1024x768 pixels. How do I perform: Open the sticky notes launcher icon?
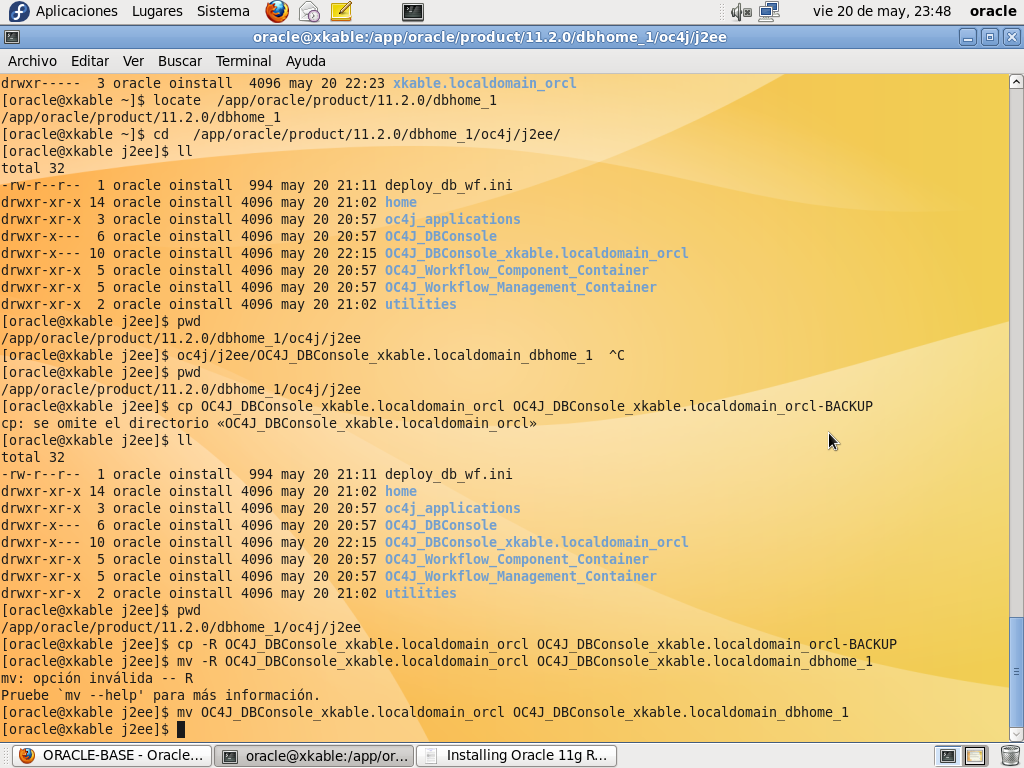(341, 11)
